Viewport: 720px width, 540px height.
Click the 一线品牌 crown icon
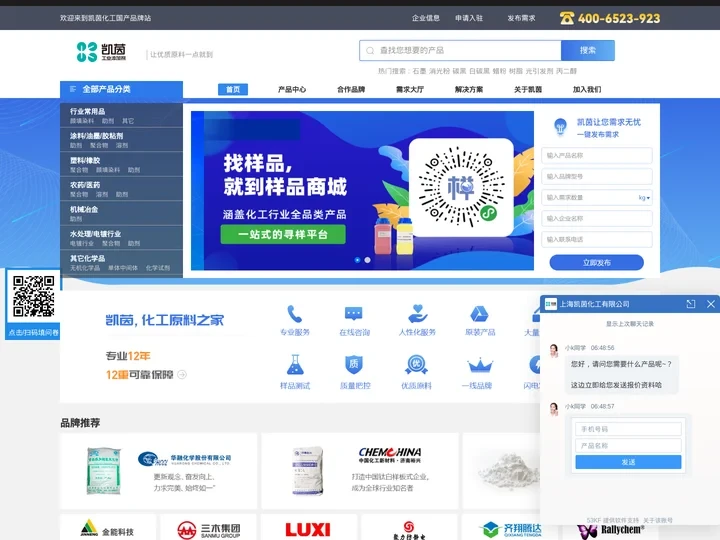479,366
